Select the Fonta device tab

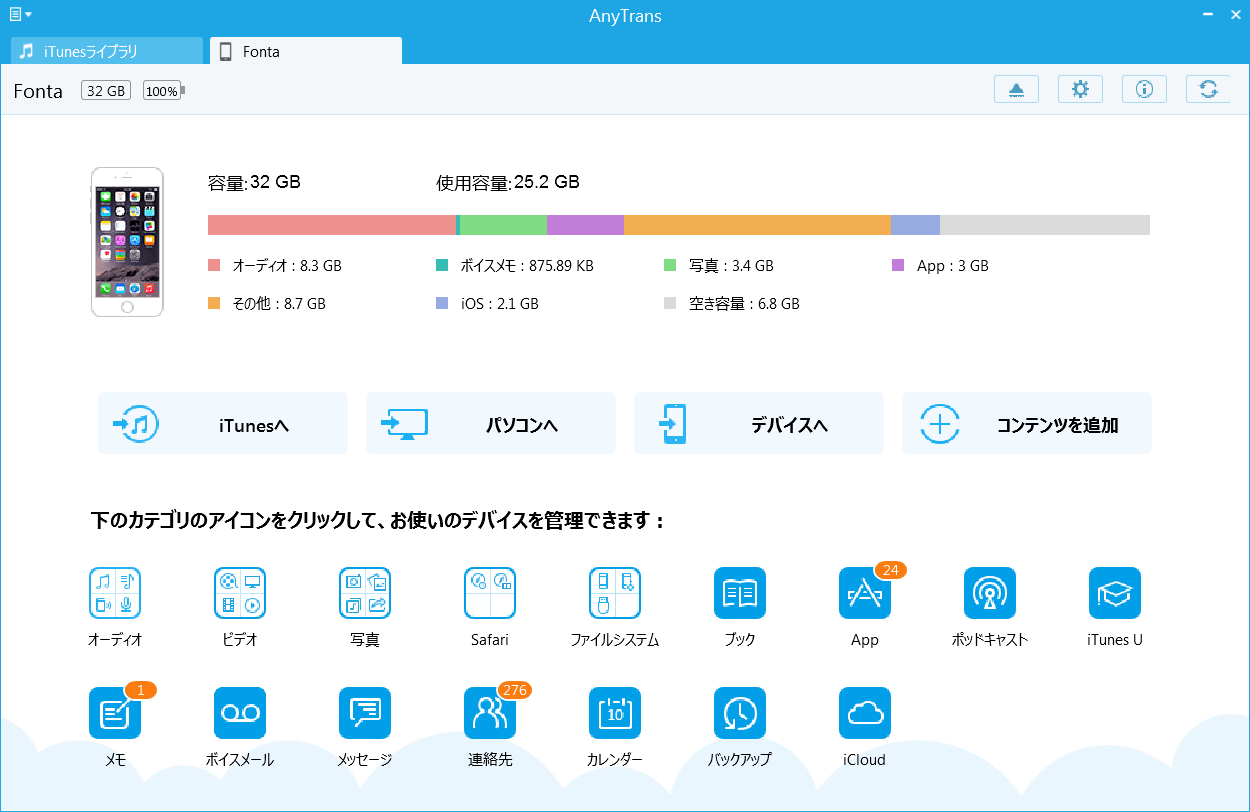click(x=306, y=51)
